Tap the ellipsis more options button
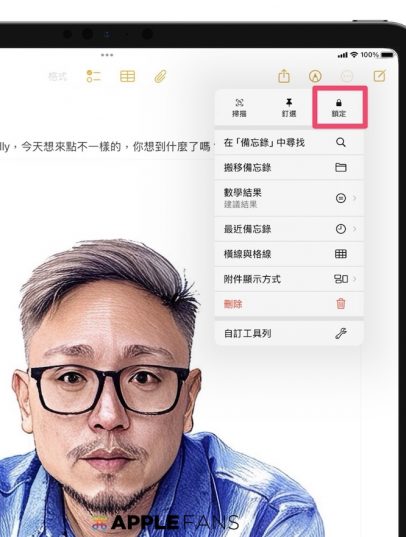The width and height of the screenshot is (406, 537). (347, 76)
